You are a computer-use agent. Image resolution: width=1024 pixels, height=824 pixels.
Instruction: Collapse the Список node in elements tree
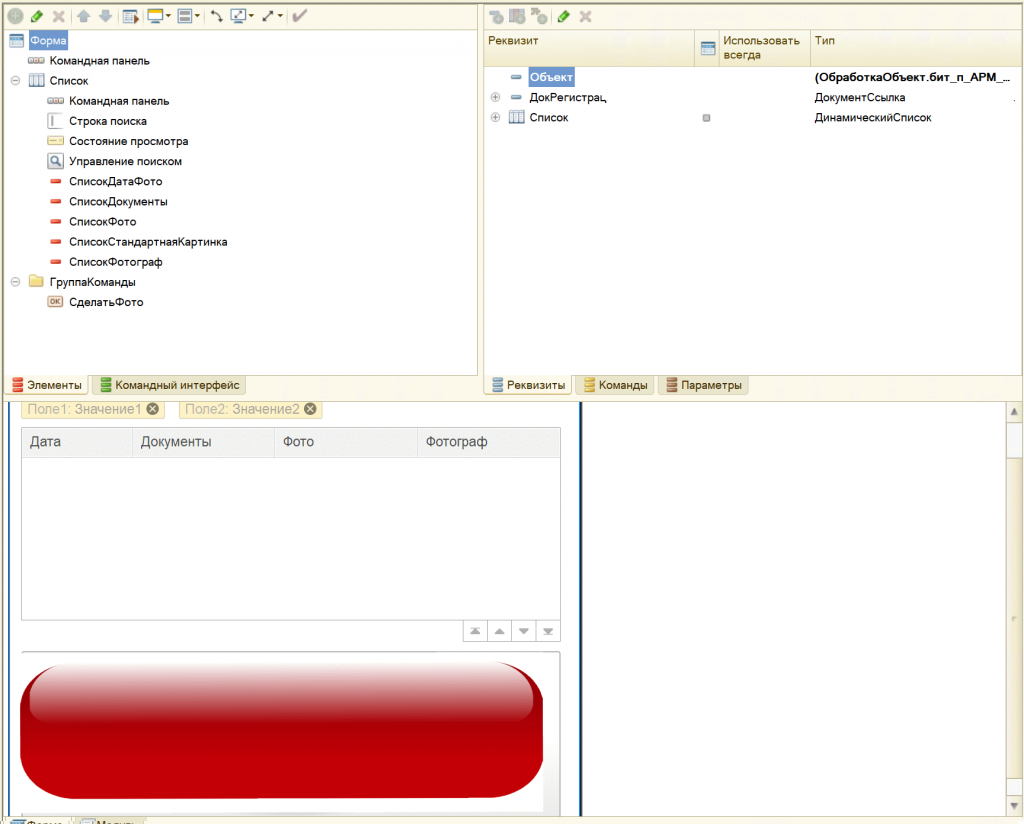pos(16,81)
